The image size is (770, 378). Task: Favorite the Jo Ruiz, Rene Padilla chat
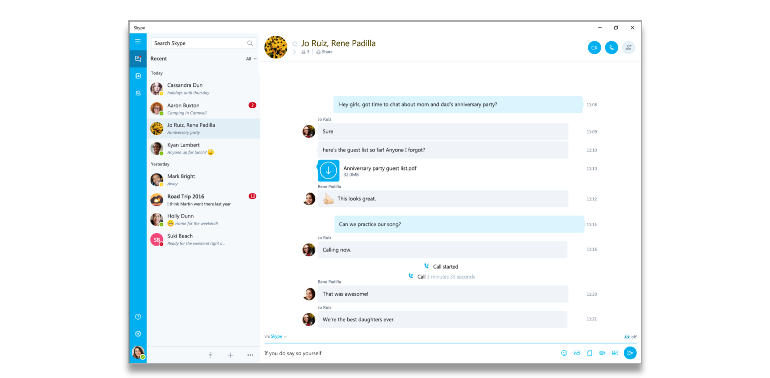[295, 43]
